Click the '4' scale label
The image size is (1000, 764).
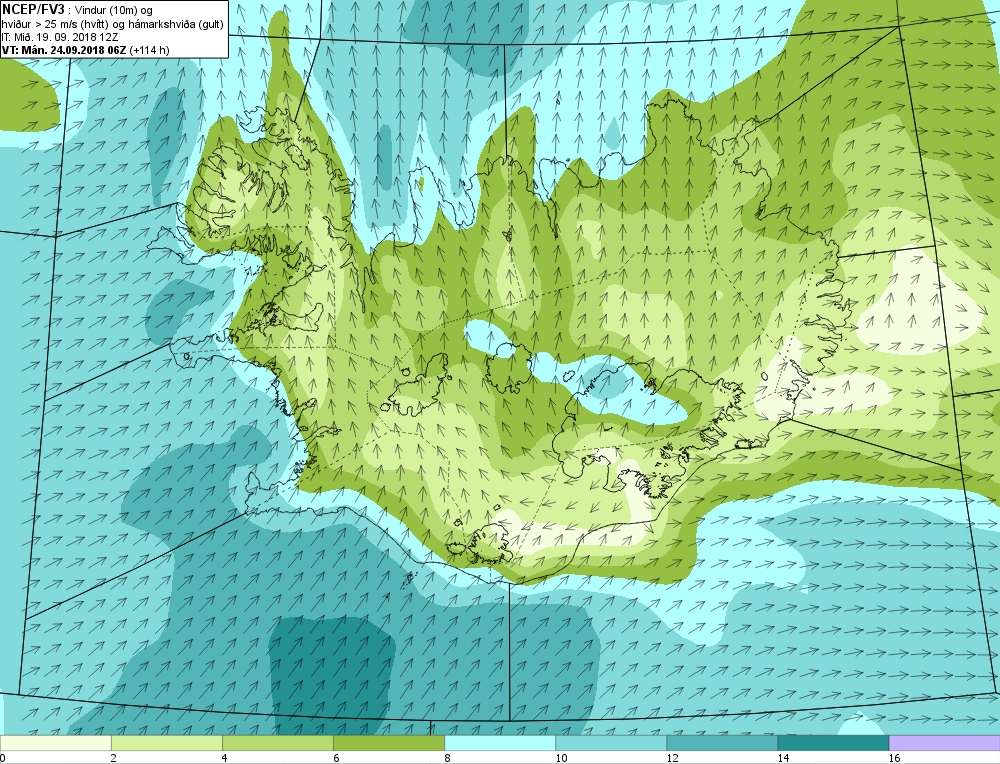[225, 758]
